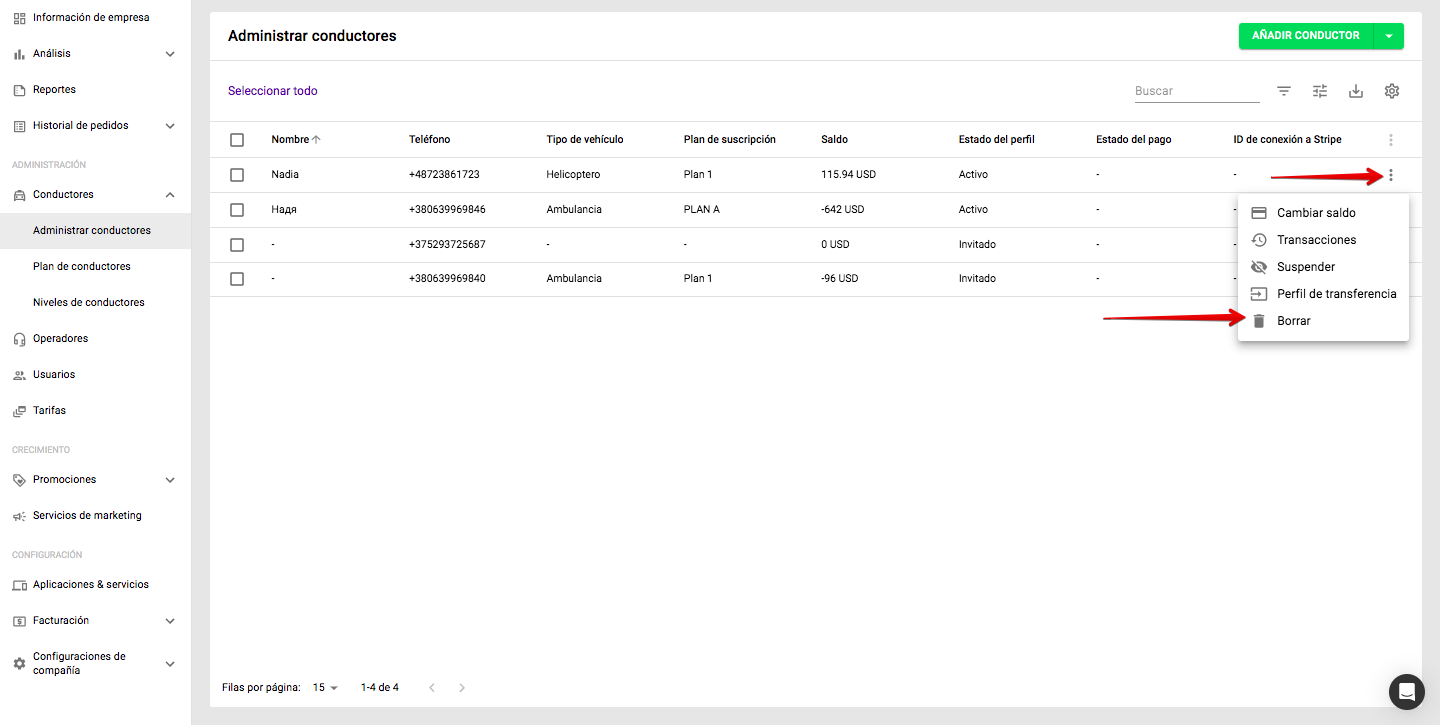This screenshot has width=1440, height=725.
Task: Click the Saldo column header
Action: pos(834,140)
